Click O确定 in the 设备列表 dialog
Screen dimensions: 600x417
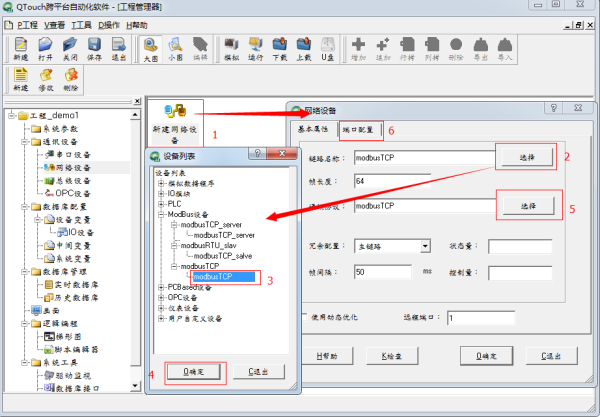coord(196,372)
